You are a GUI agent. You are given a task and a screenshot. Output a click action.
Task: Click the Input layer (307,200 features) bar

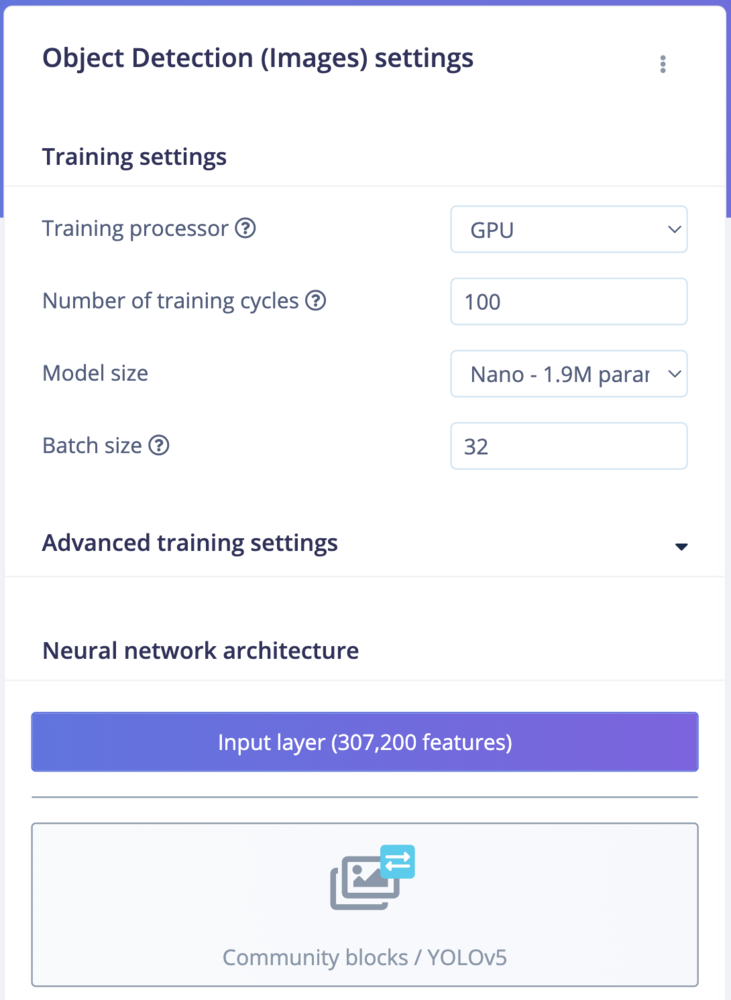click(365, 742)
